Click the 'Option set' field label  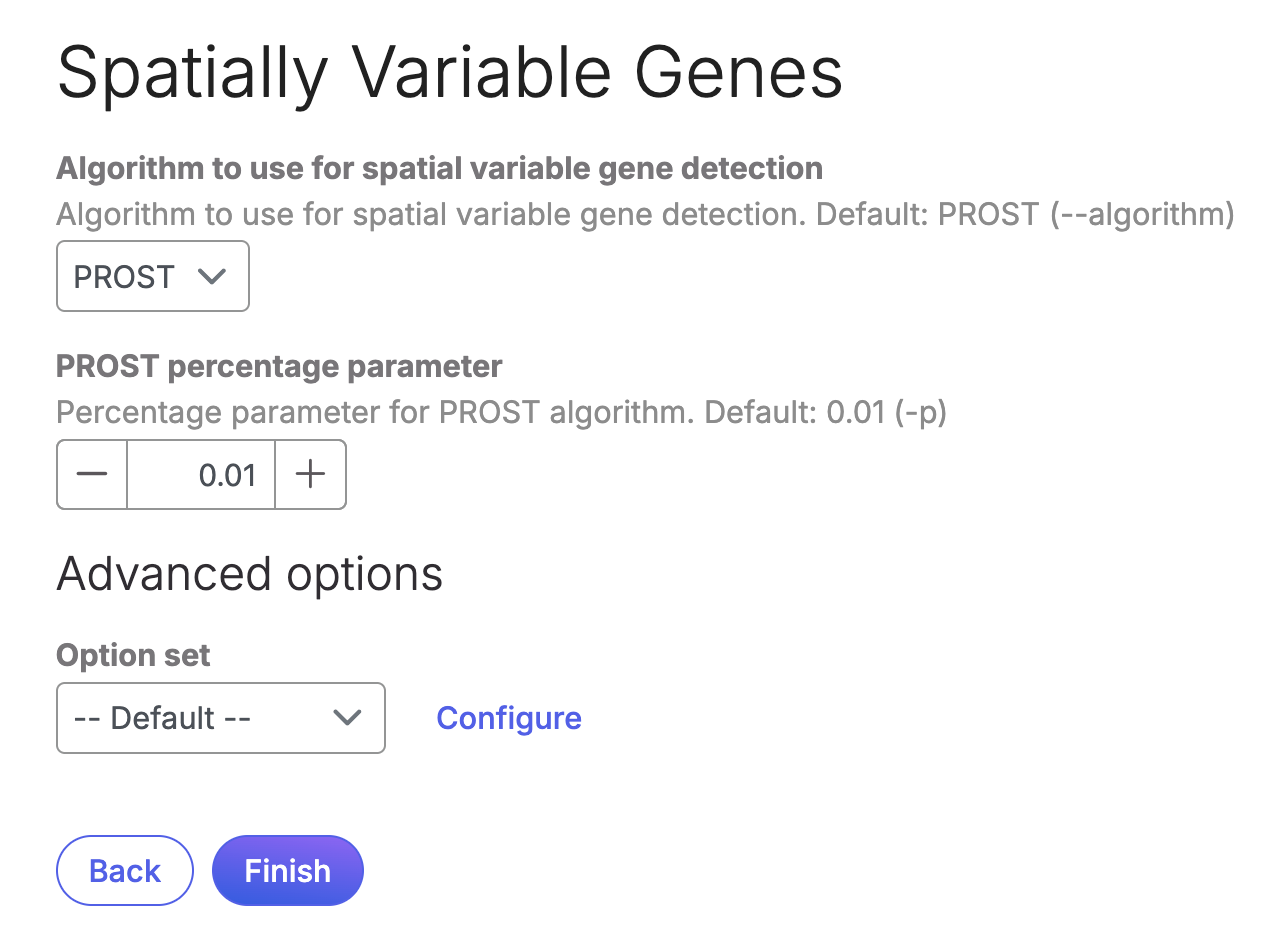click(133, 656)
